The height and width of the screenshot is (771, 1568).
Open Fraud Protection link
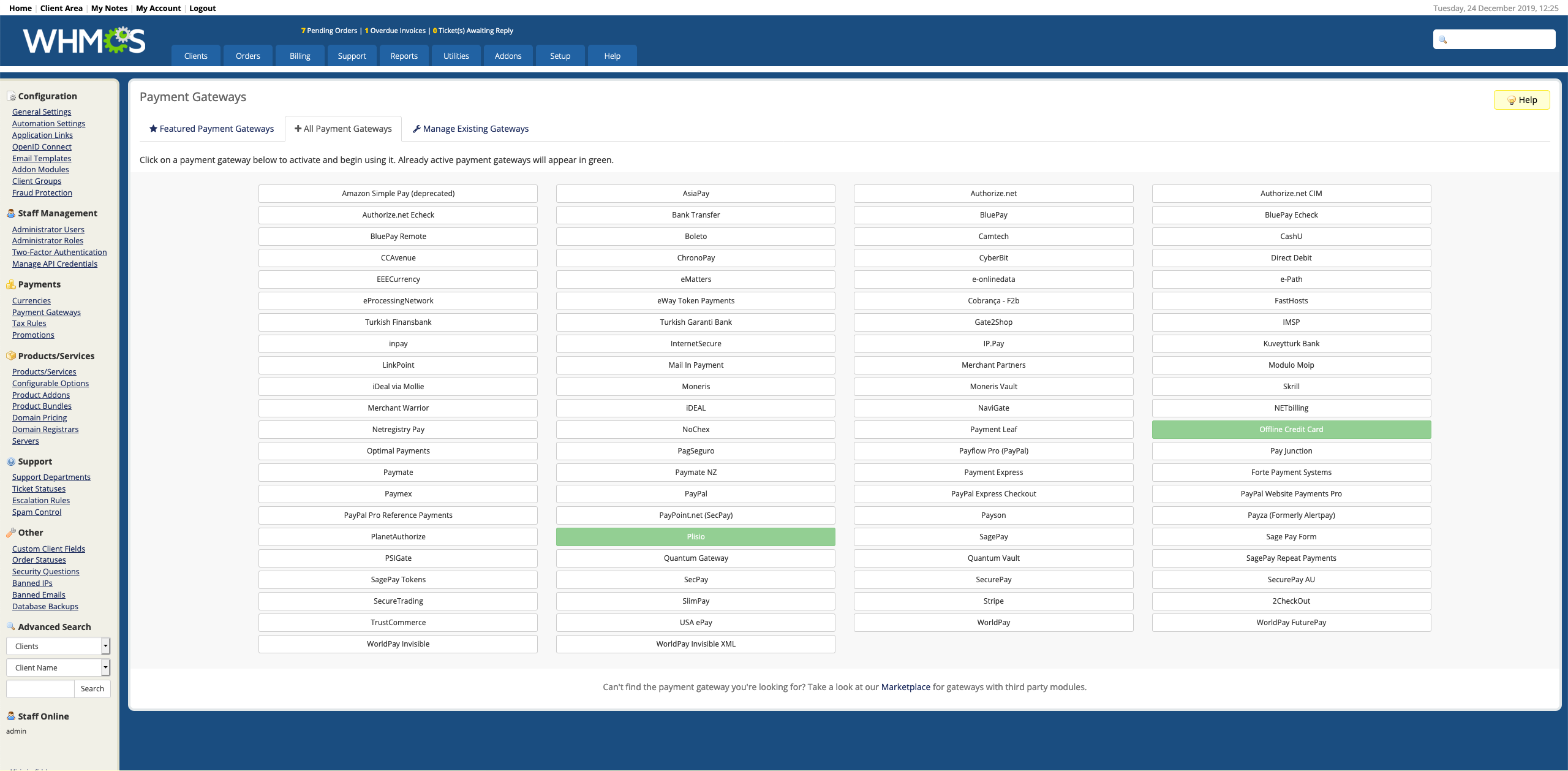tap(42, 192)
